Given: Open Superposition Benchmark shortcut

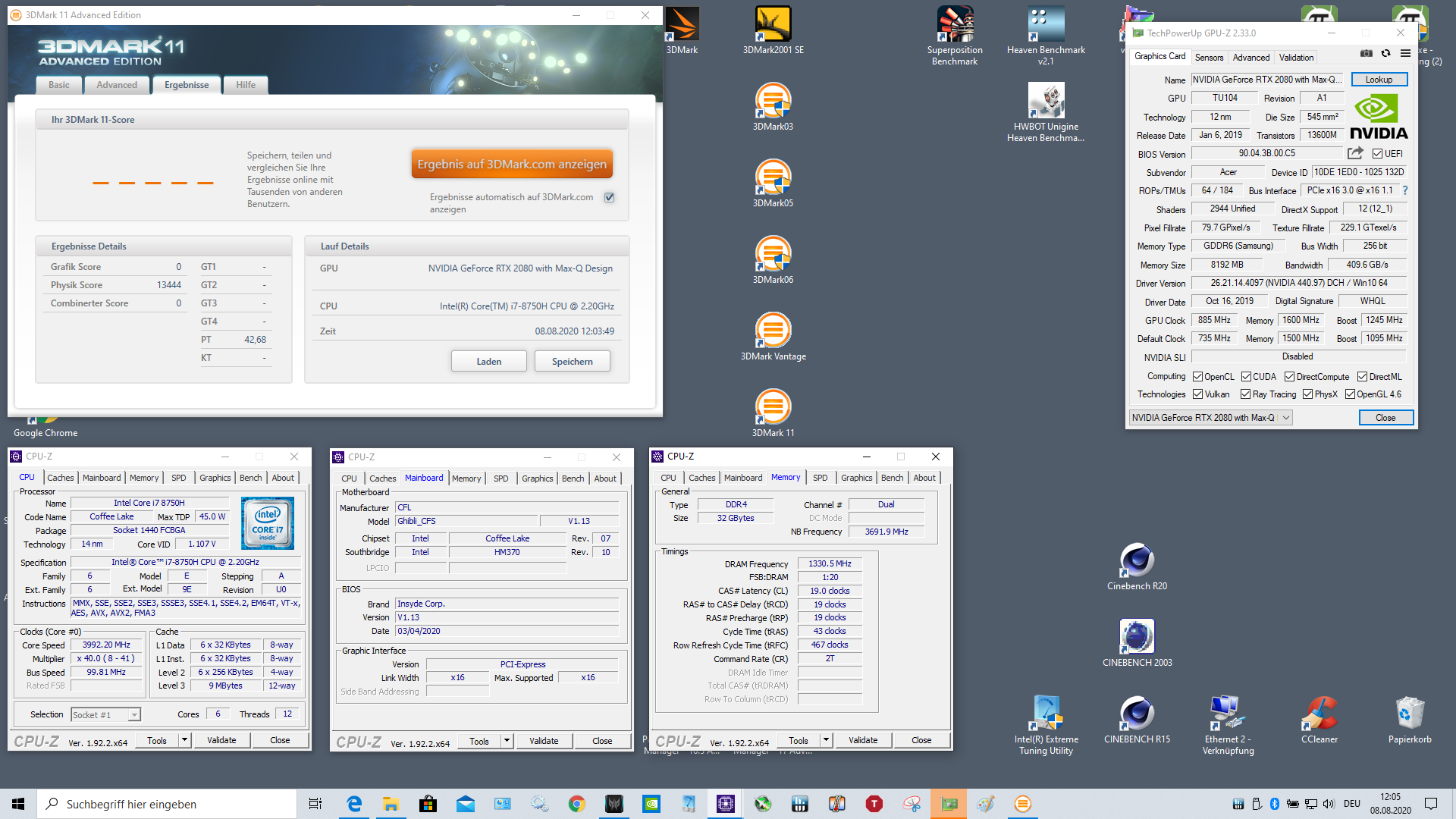Looking at the screenshot, I should tap(955, 36).
